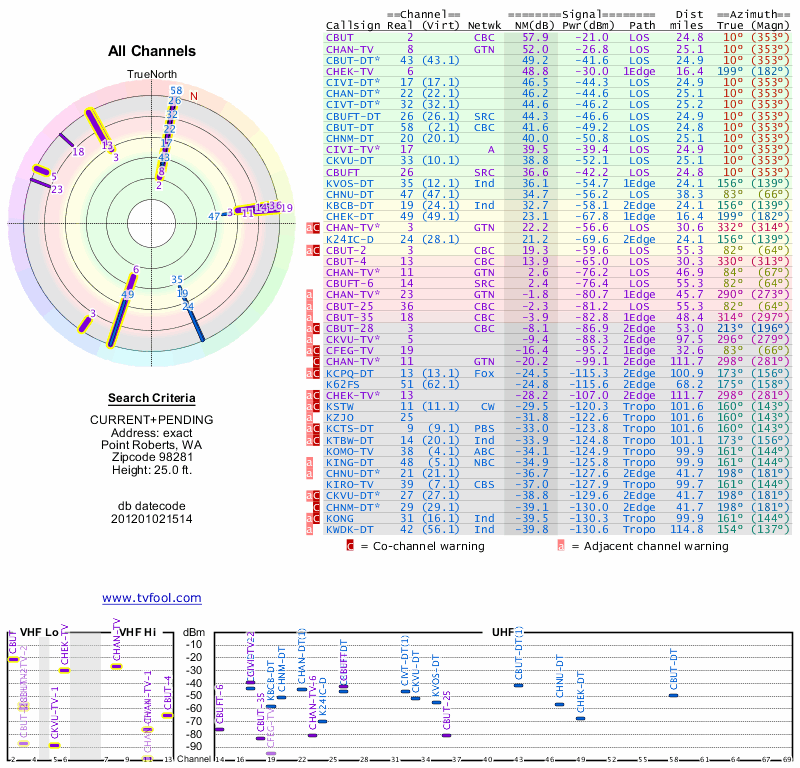The width and height of the screenshot is (800, 768).
Task: Select the CHEK-TV callsign in the table
Action: pyautogui.click(x=349, y=71)
